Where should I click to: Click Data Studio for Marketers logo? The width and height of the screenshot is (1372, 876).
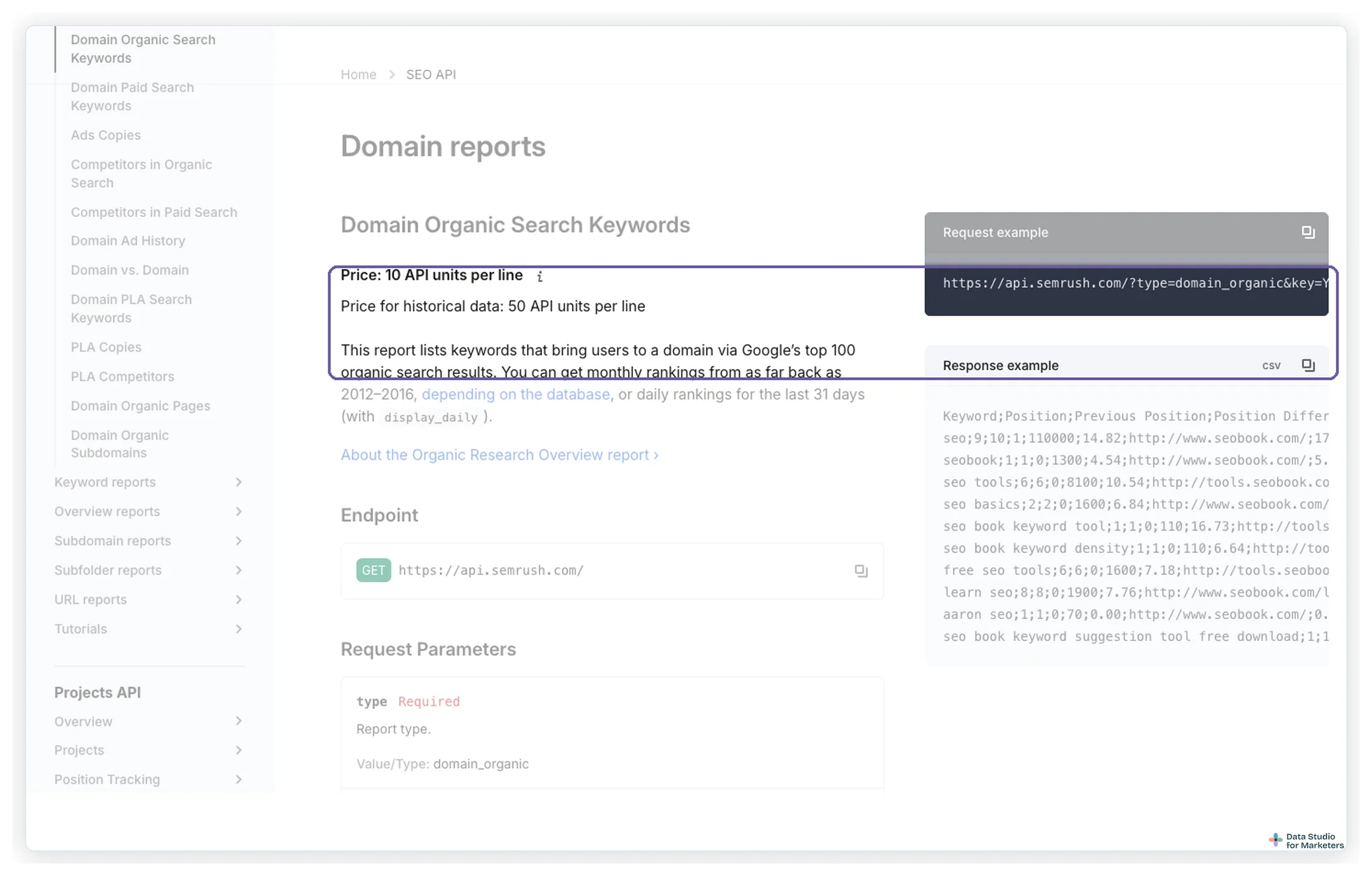click(x=1307, y=841)
